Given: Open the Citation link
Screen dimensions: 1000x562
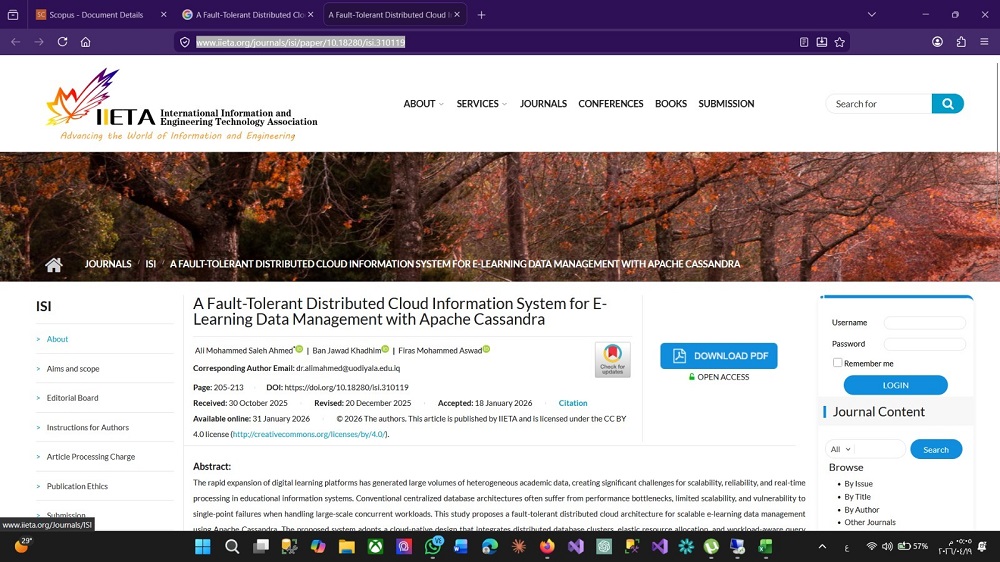Looking at the screenshot, I should [x=573, y=403].
